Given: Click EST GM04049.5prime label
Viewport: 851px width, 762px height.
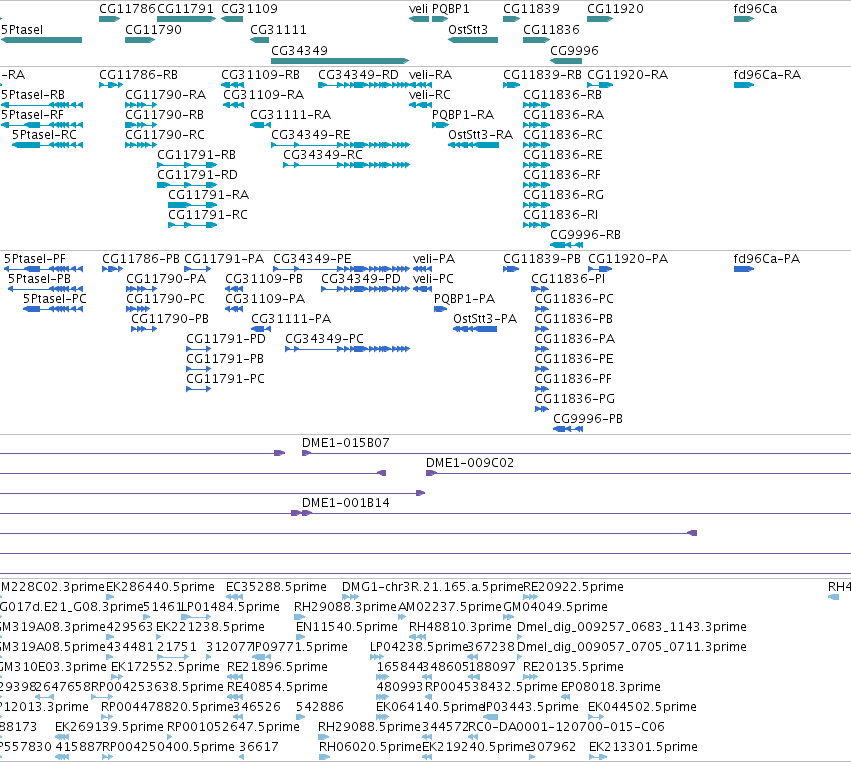Looking at the screenshot, I should point(556,607).
